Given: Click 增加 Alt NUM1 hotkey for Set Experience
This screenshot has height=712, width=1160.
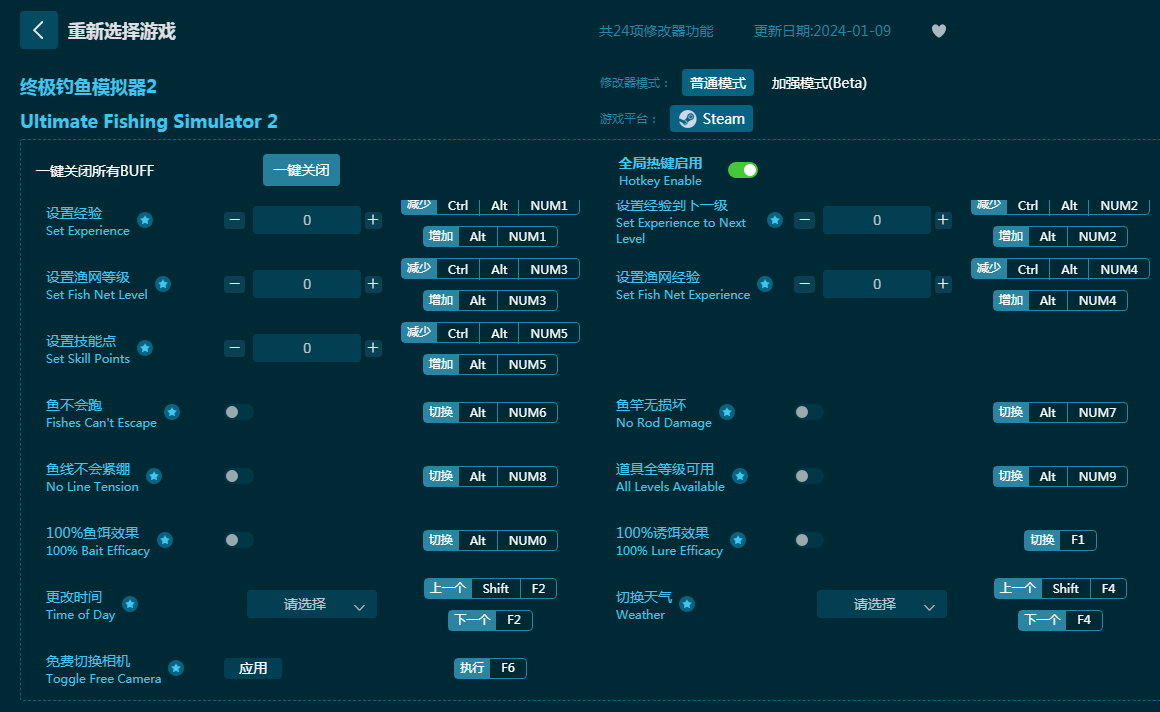Looking at the screenshot, I should click(x=490, y=237).
